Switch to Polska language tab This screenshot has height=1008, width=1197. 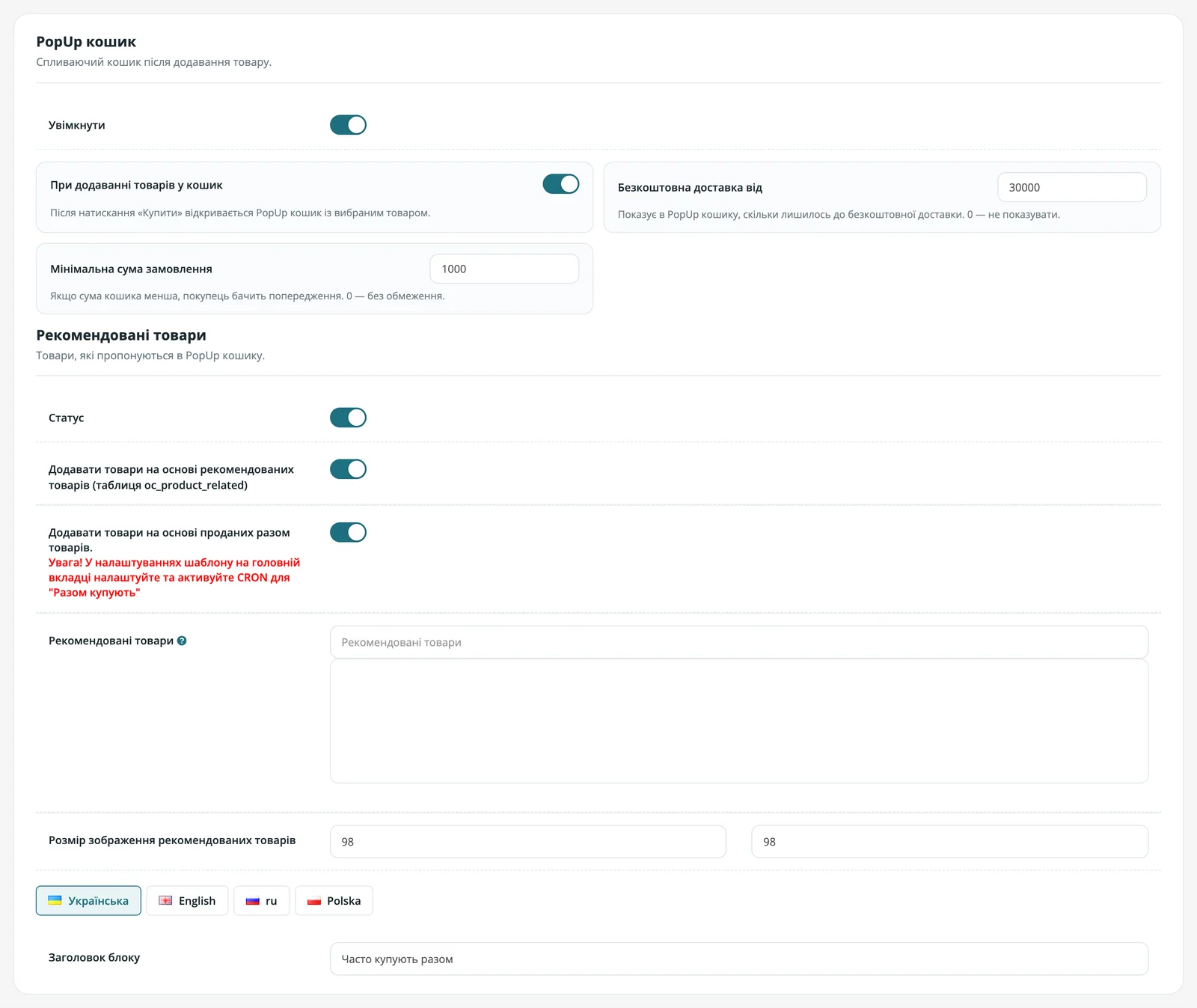(x=334, y=900)
